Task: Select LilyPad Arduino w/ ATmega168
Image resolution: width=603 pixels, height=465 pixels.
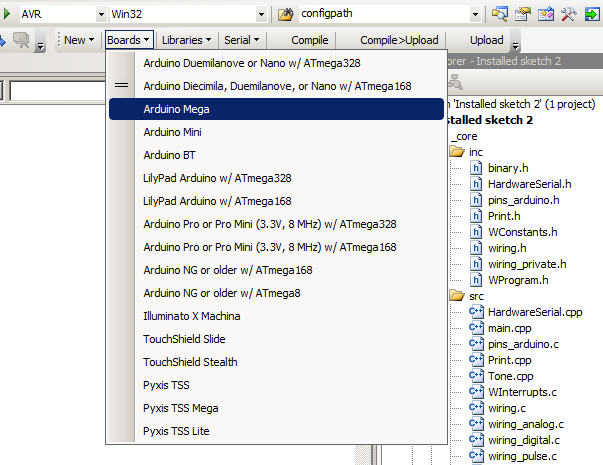Action: coord(277,201)
